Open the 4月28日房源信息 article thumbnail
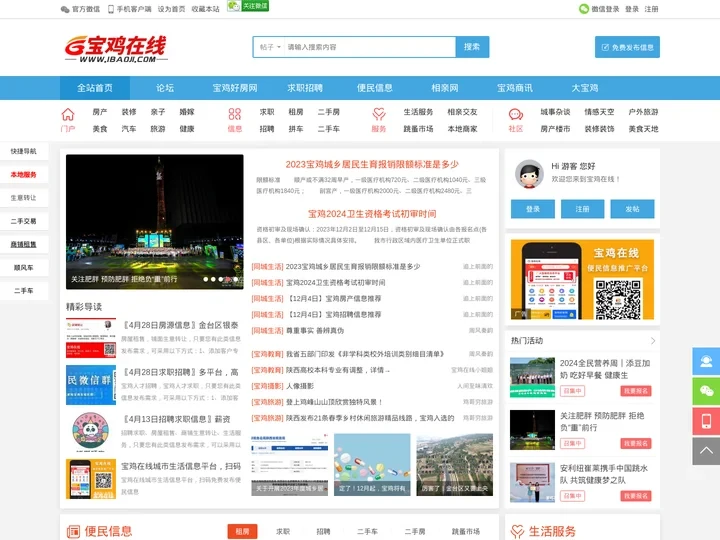 click(x=91, y=338)
